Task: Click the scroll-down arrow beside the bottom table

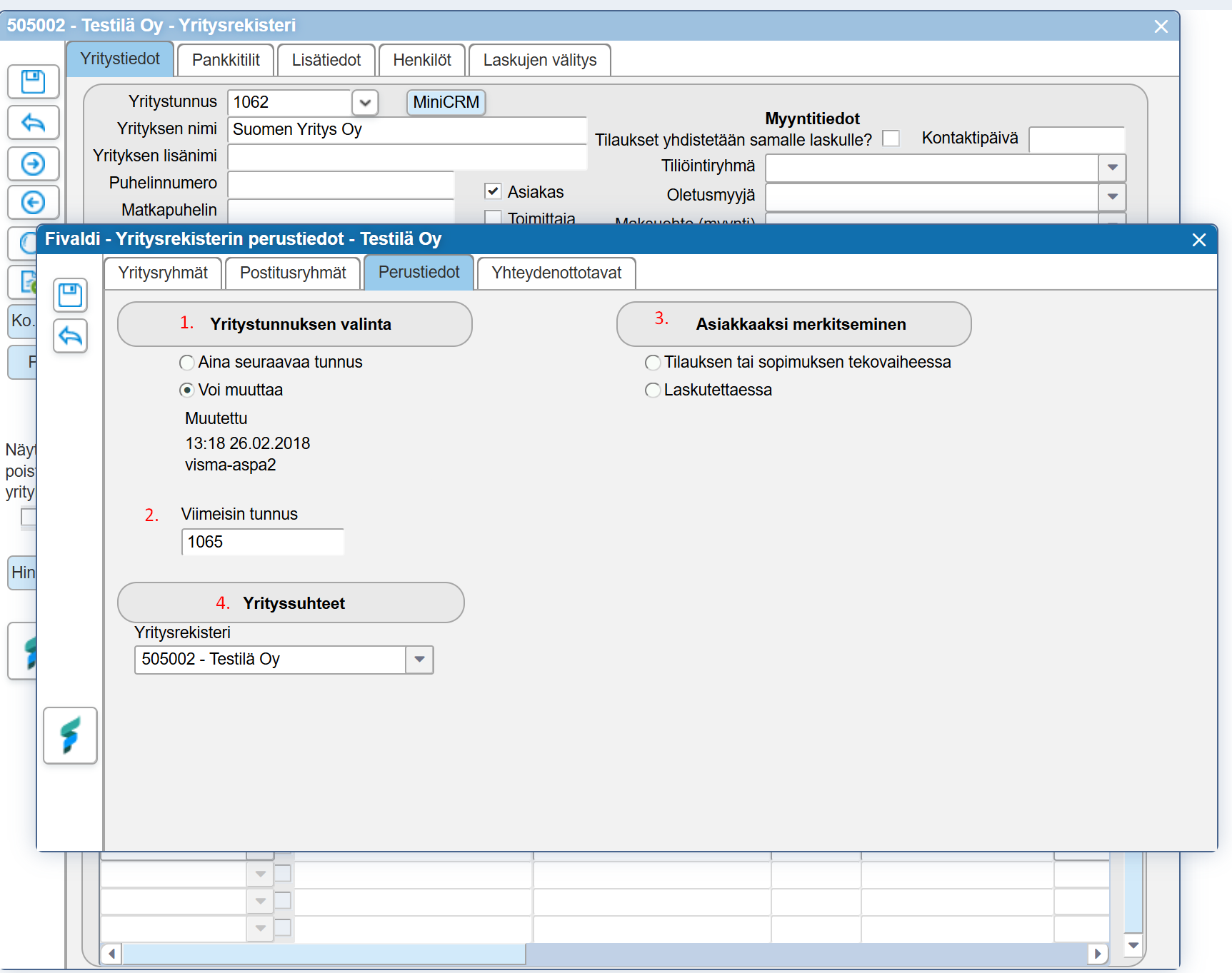Action: pos(1133,945)
